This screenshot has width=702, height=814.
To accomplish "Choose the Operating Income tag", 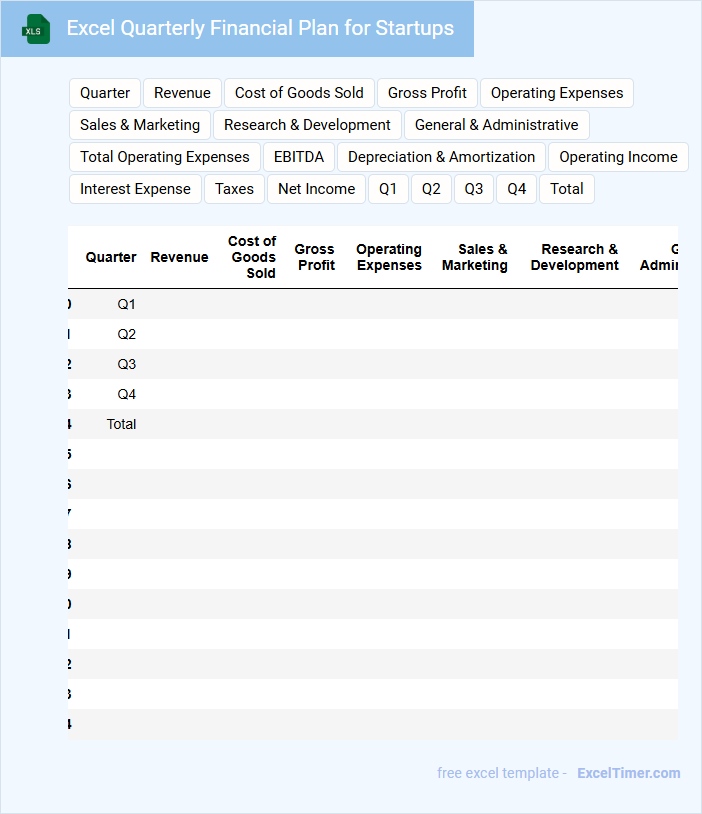I will coord(618,157).
